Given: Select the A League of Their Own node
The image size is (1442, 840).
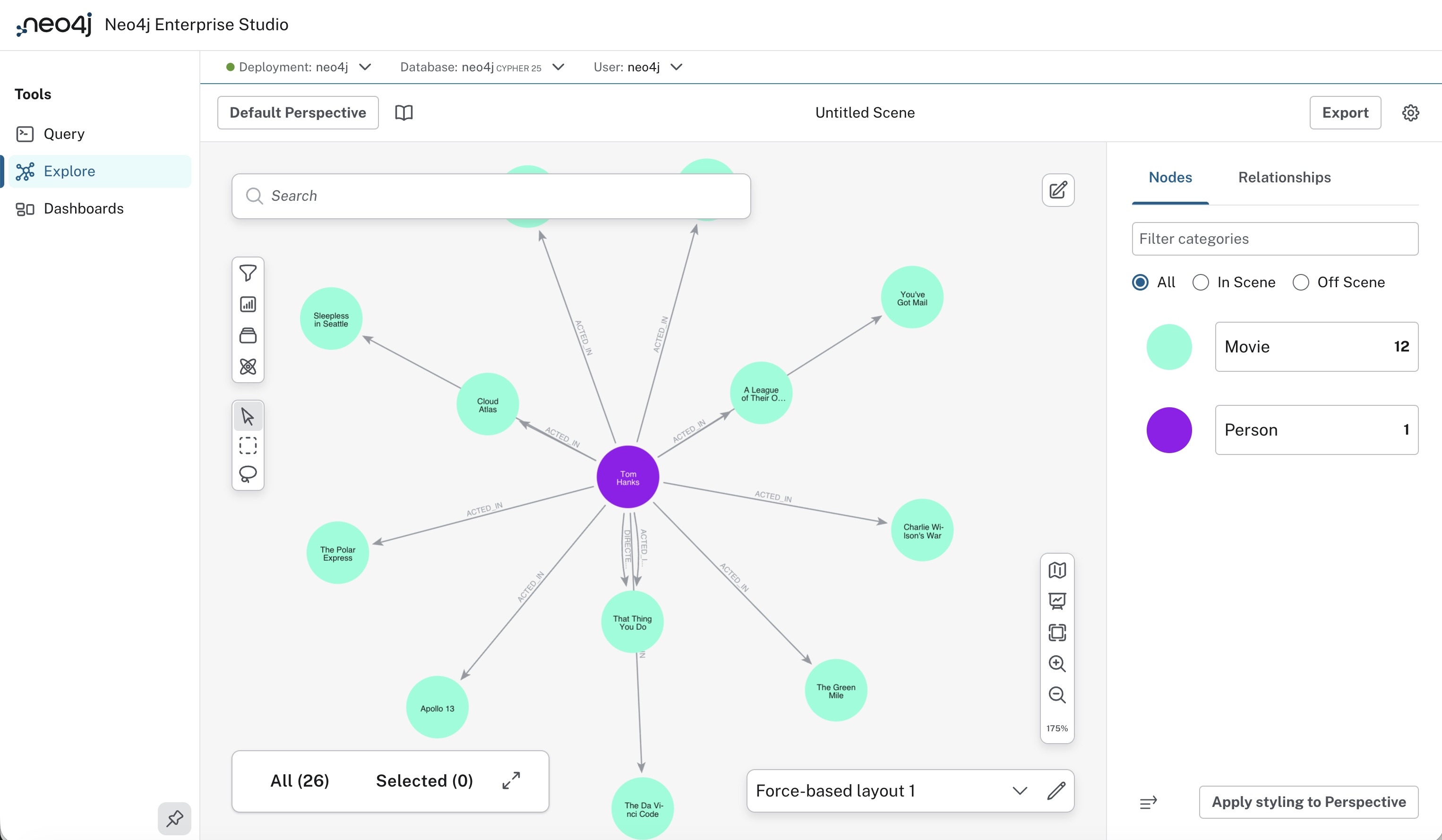Looking at the screenshot, I should click(x=761, y=393).
